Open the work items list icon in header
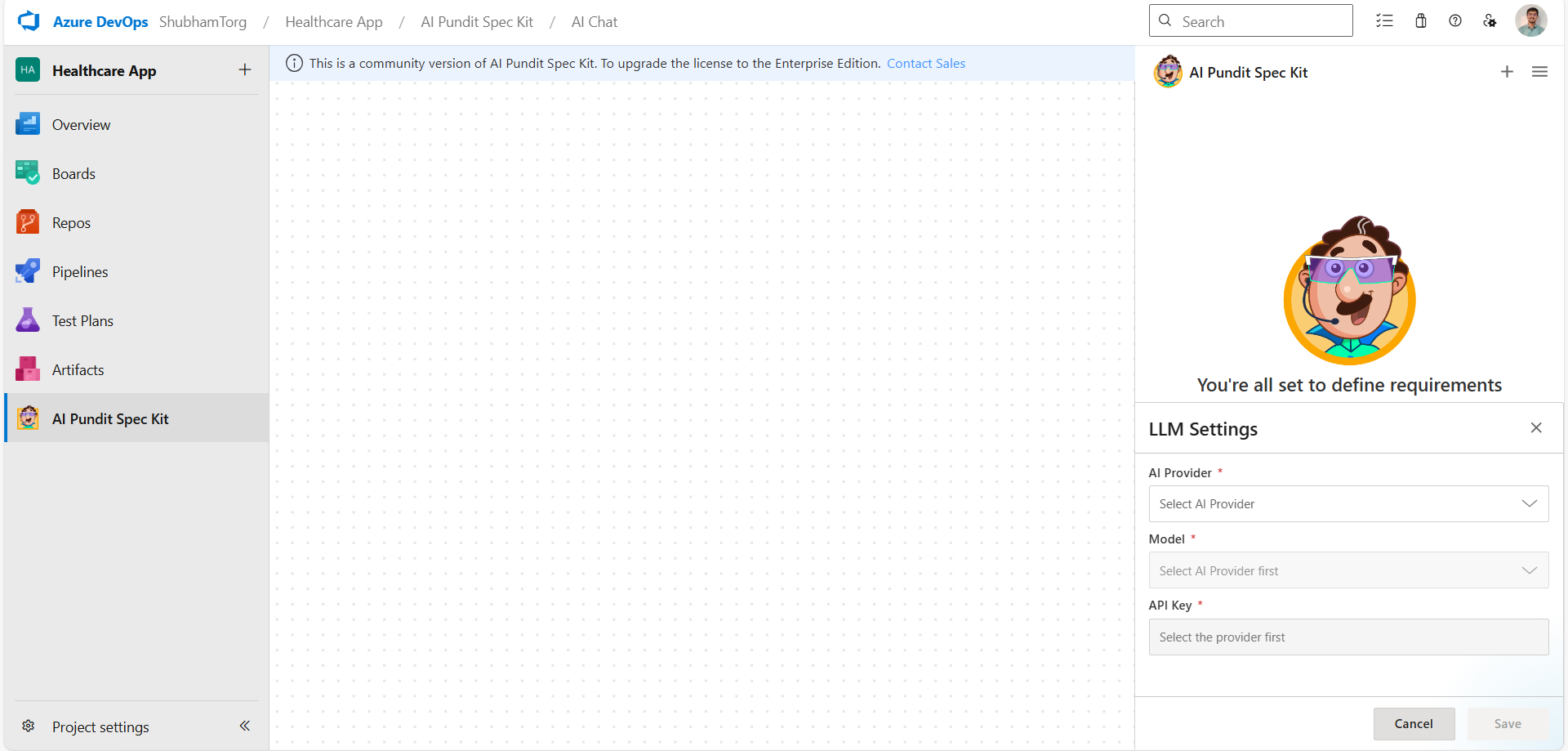The image size is (1568, 751). 1384,21
